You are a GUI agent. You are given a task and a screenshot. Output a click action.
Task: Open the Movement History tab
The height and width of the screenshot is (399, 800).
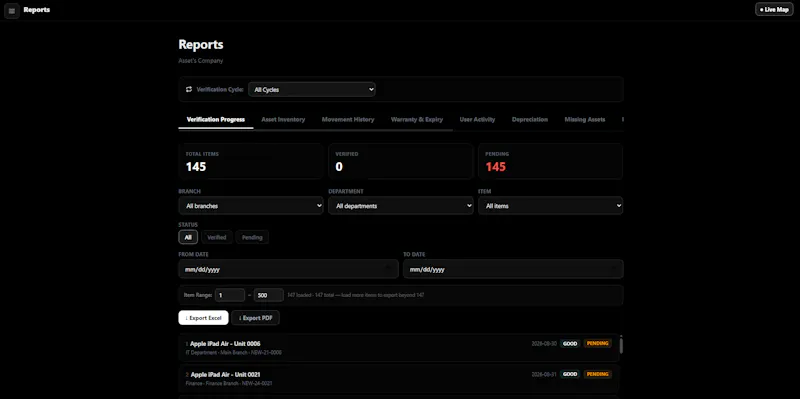348,119
